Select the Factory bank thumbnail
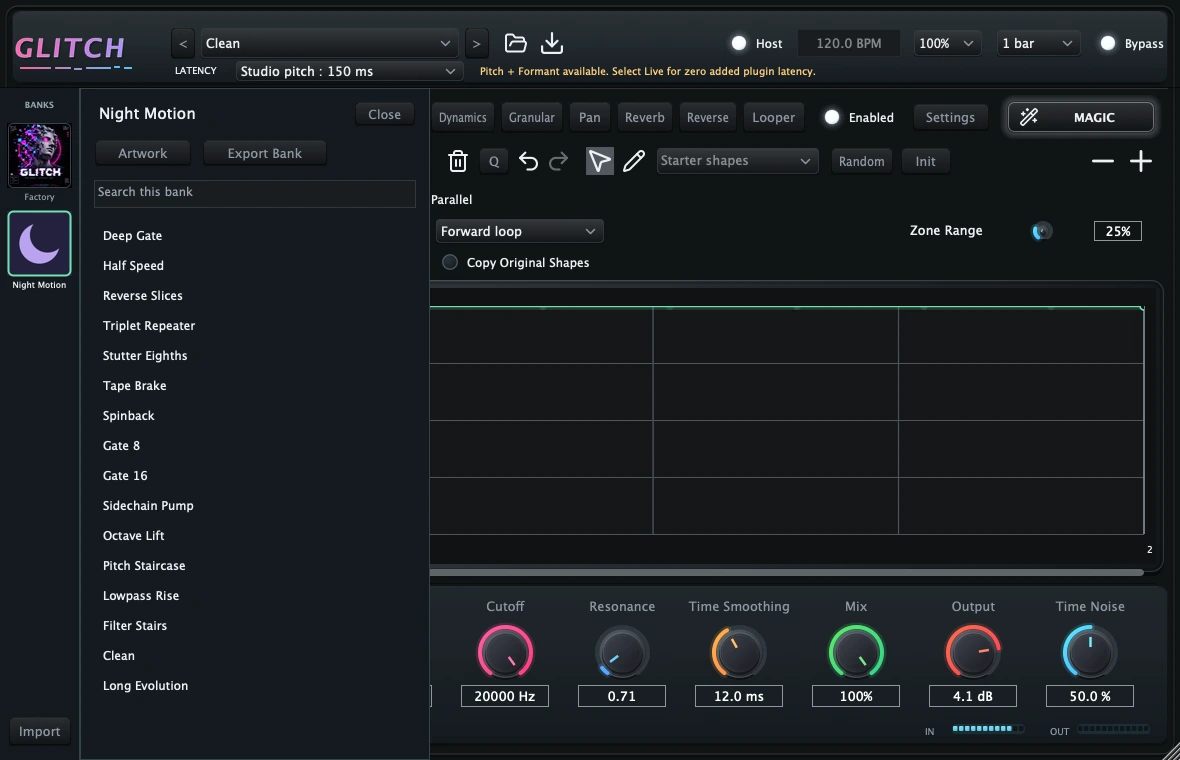Image resolution: width=1180 pixels, height=760 pixels. click(x=39, y=155)
